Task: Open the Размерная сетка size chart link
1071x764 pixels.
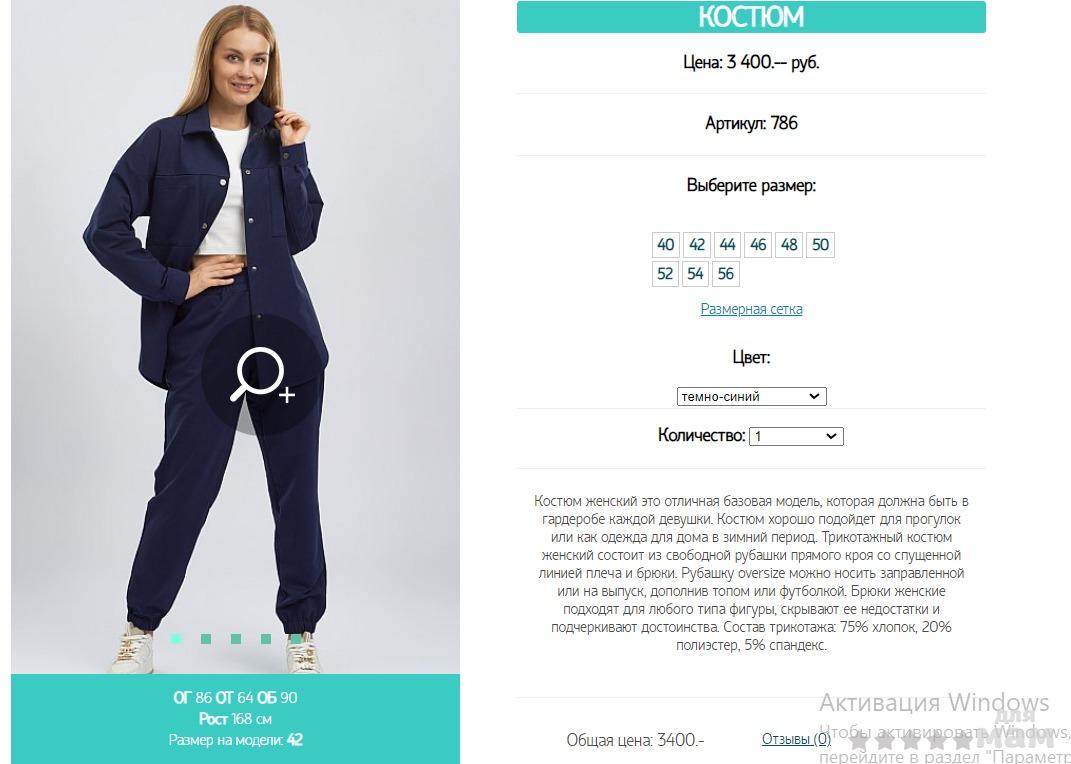Action: (751, 309)
